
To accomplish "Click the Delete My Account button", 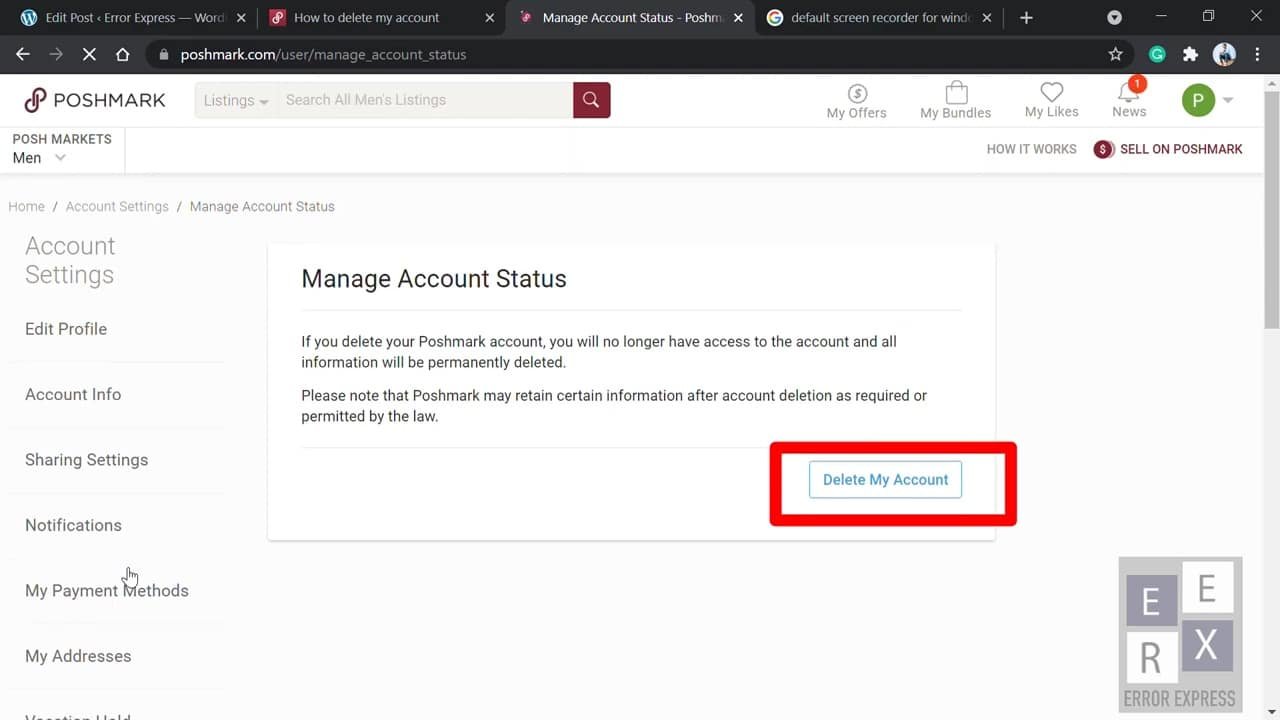I will 884,479.
